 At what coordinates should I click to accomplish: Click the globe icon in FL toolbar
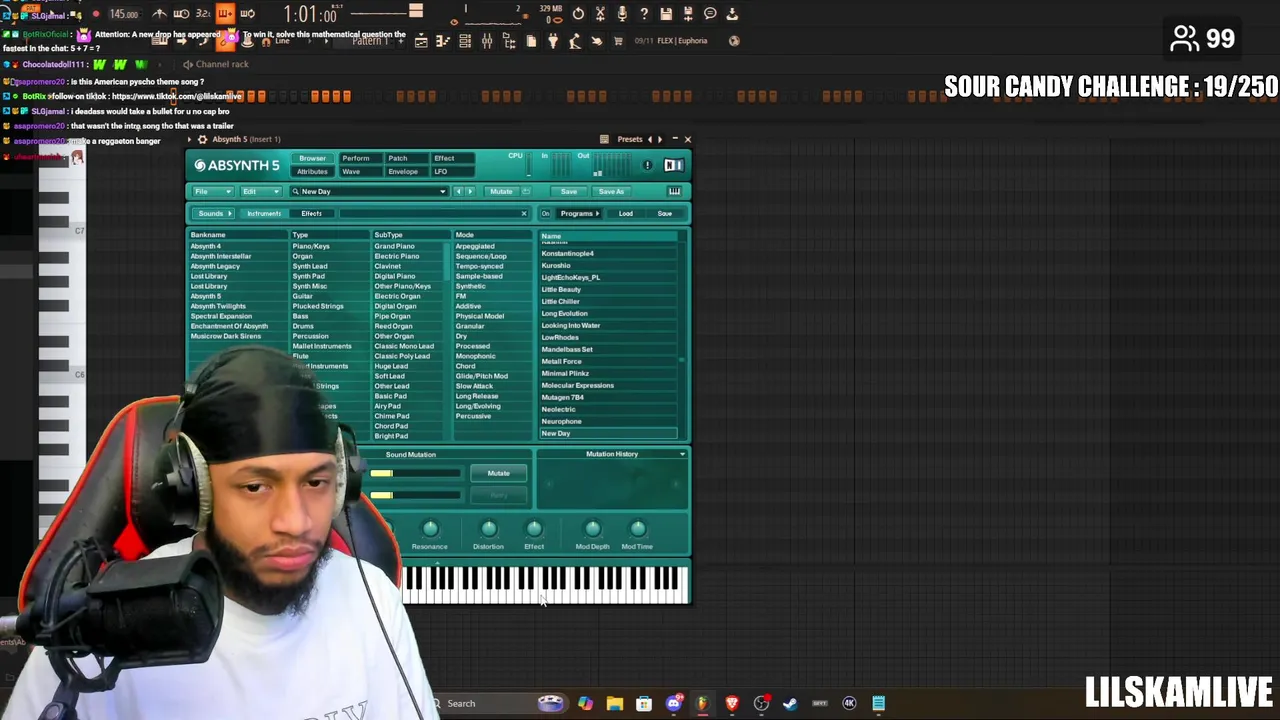pyautogui.click(x=734, y=41)
